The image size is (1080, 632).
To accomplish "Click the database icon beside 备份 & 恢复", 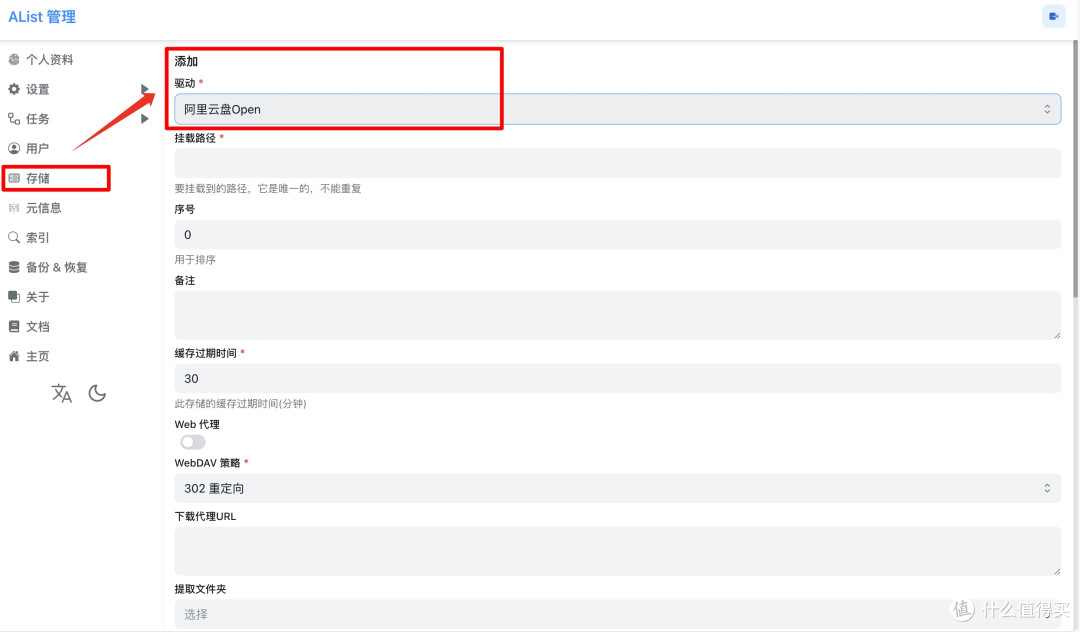I will click(x=14, y=266).
